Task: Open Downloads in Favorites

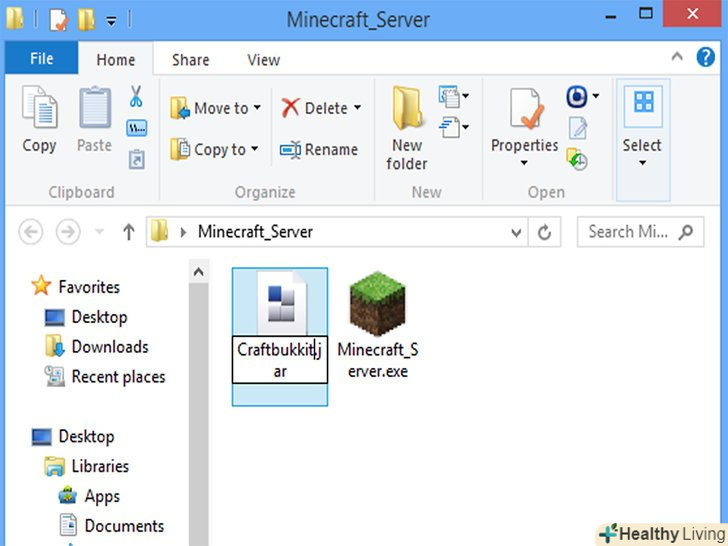Action: point(110,347)
